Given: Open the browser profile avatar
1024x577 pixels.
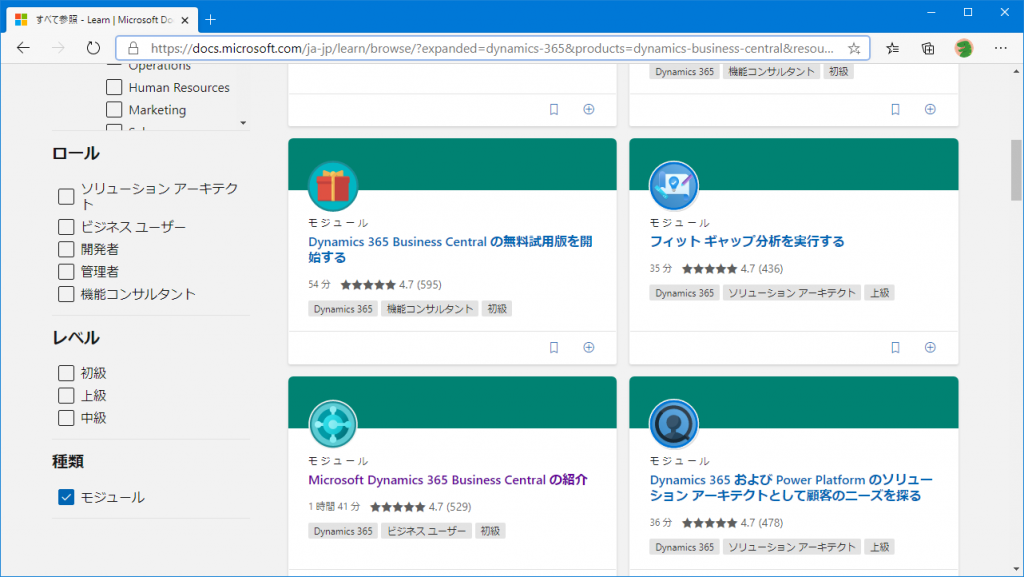Looking at the screenshot, I should [964, 48].
